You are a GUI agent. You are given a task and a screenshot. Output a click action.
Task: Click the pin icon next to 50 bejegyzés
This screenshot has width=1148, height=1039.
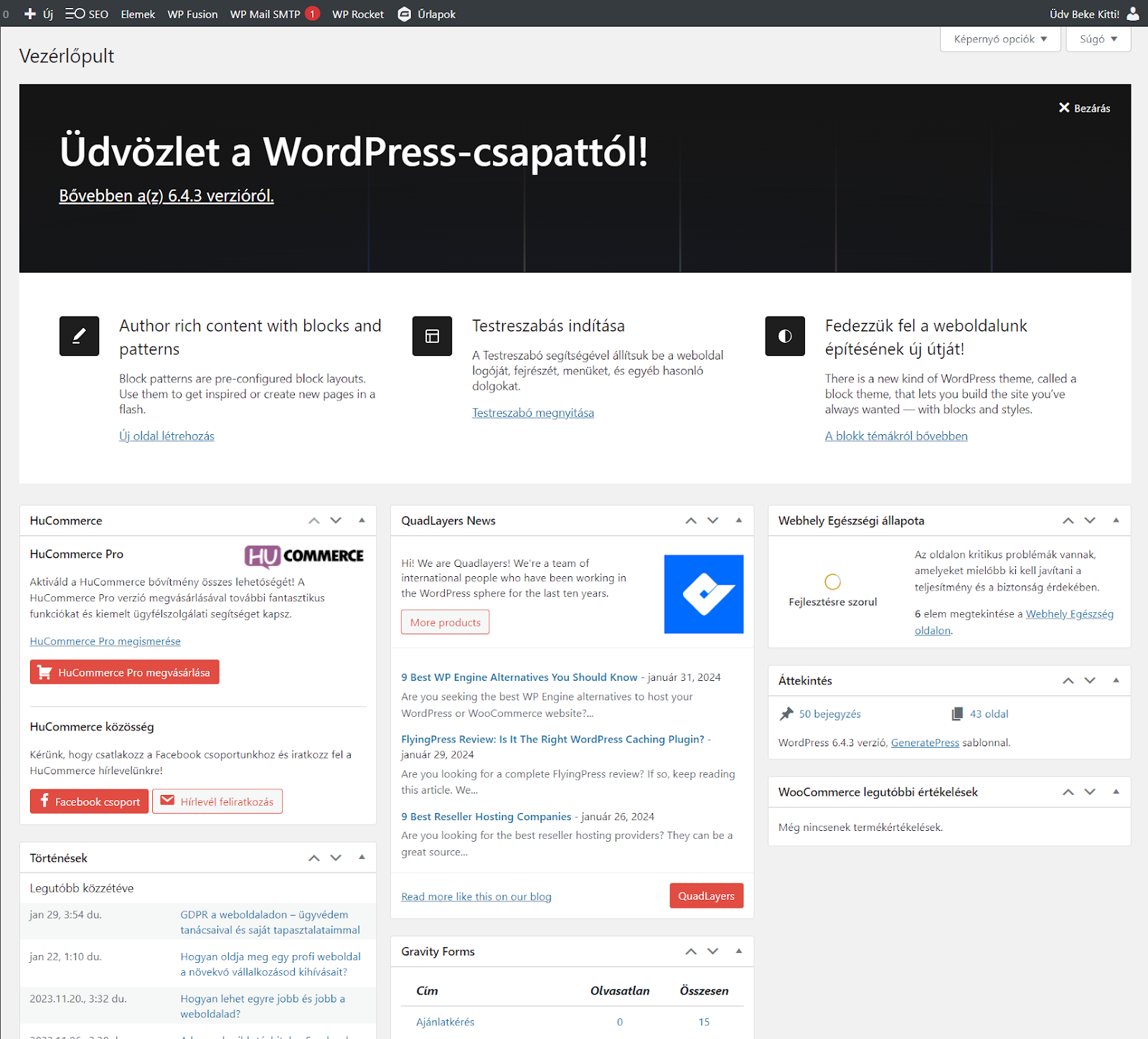coord(786,713)
